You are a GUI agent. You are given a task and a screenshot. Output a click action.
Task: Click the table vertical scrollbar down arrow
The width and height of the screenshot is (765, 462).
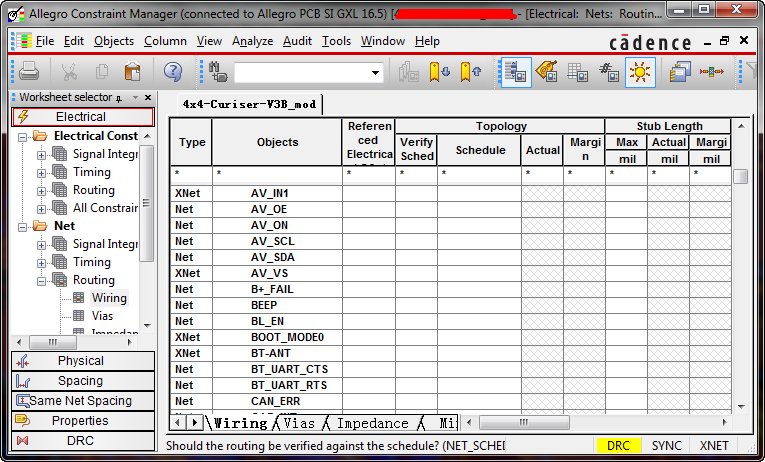pos(741,406)
